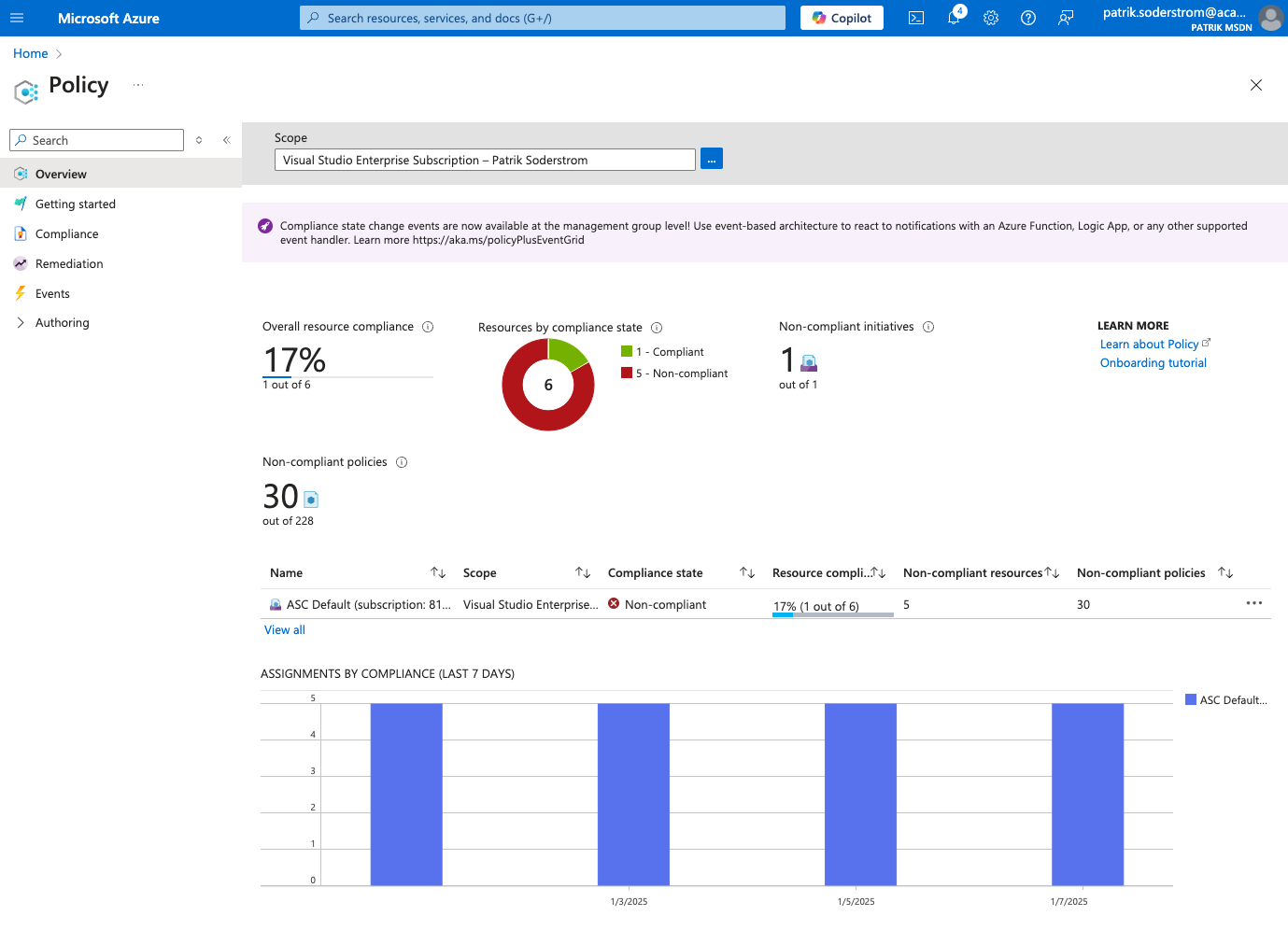The width and height of the screenshot is (1288, 930).
Task: Open the feedback icon in top bar
Action: [1066, 18]
